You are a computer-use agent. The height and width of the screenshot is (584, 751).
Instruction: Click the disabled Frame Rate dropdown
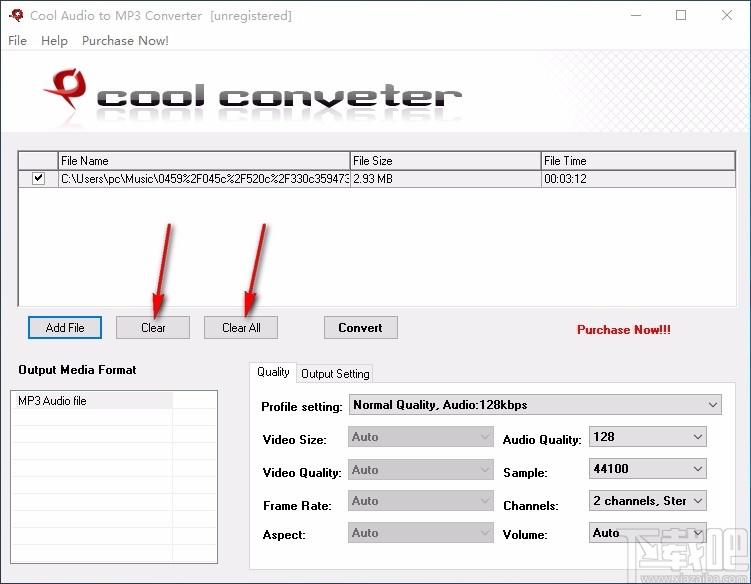coord(421,501)
